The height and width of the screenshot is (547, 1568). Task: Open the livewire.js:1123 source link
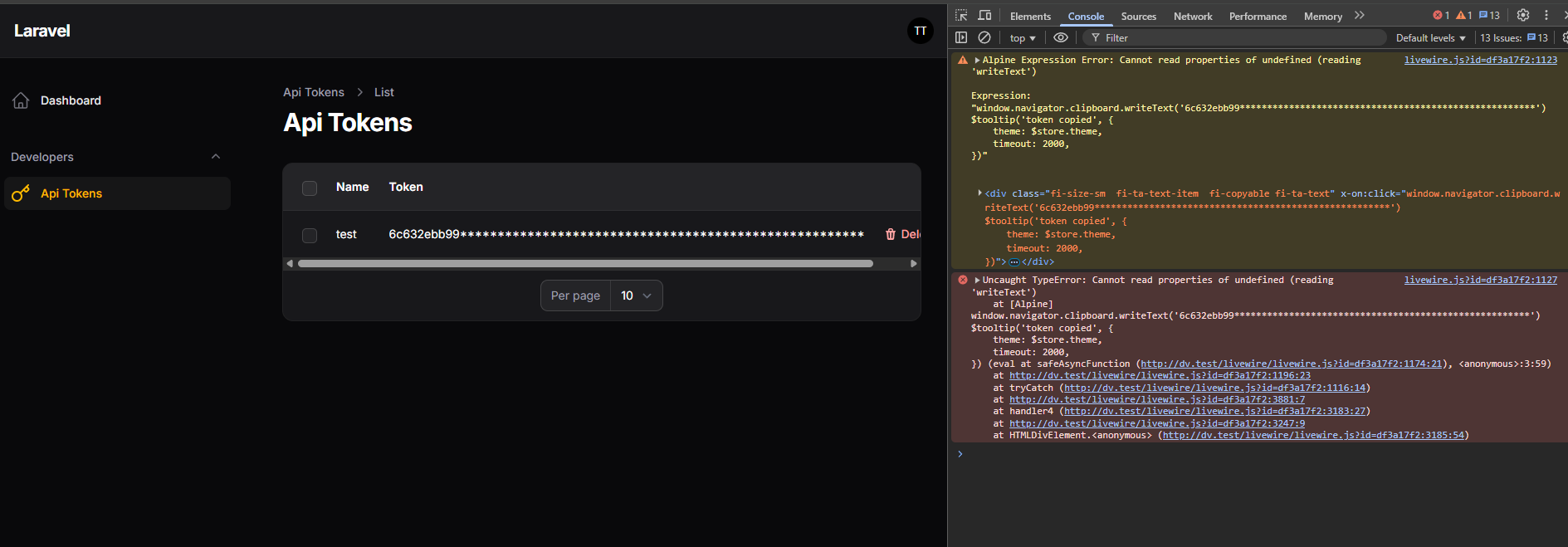pyautogui.click(x=1480, y=60)
